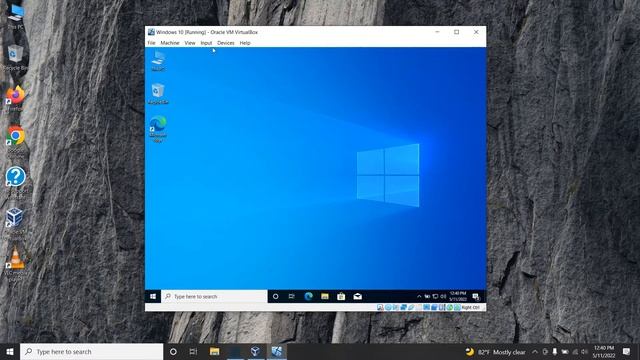
Task: Open Cortana on host taskbar
Action: (173, 351)
